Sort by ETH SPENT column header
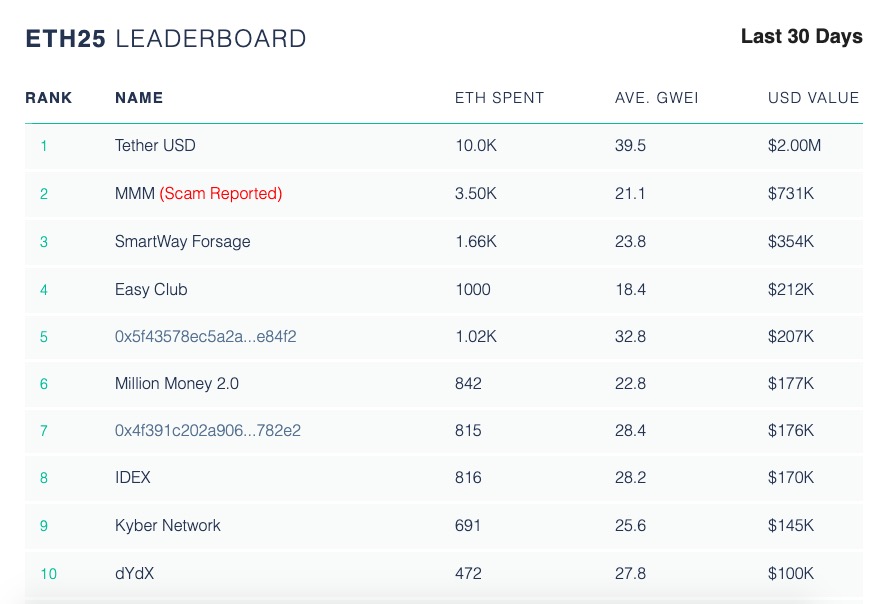This screenshot has height=604, width=892. tap(499, 98)
